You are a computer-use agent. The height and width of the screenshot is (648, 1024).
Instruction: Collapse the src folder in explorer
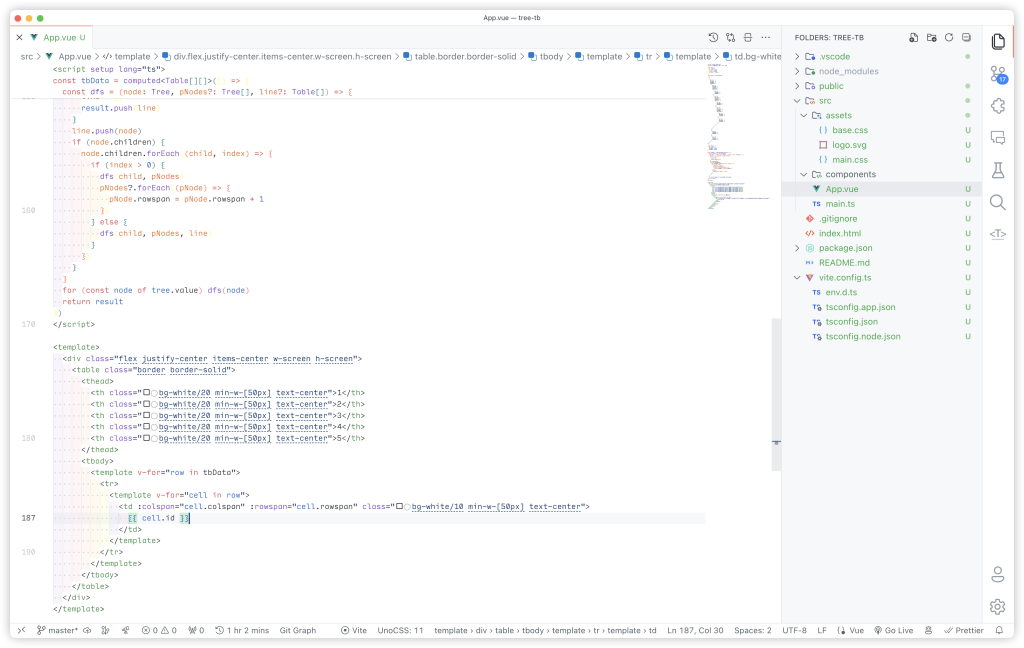(825, 101)
